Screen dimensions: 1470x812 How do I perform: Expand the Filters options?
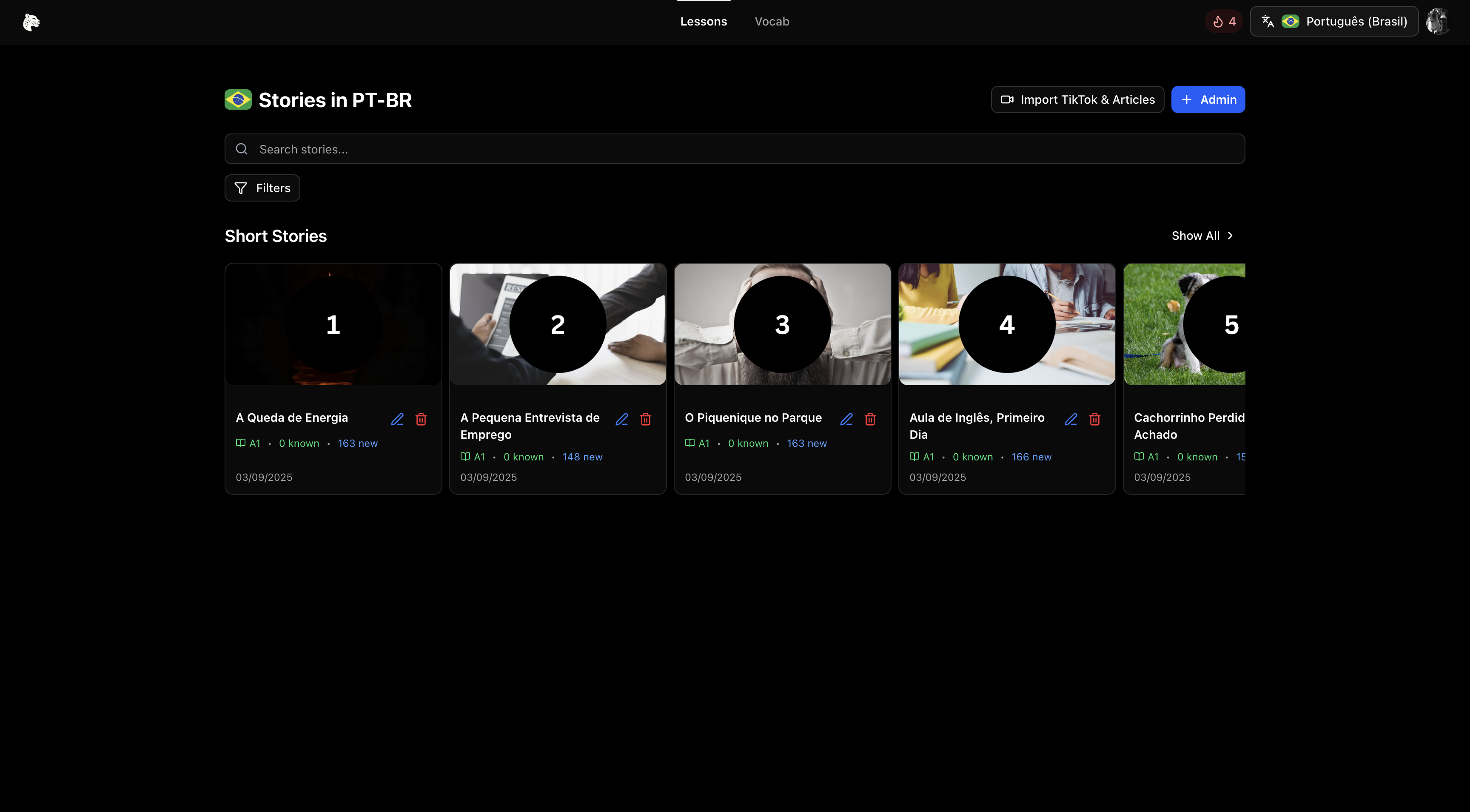[x=262, y=188]
